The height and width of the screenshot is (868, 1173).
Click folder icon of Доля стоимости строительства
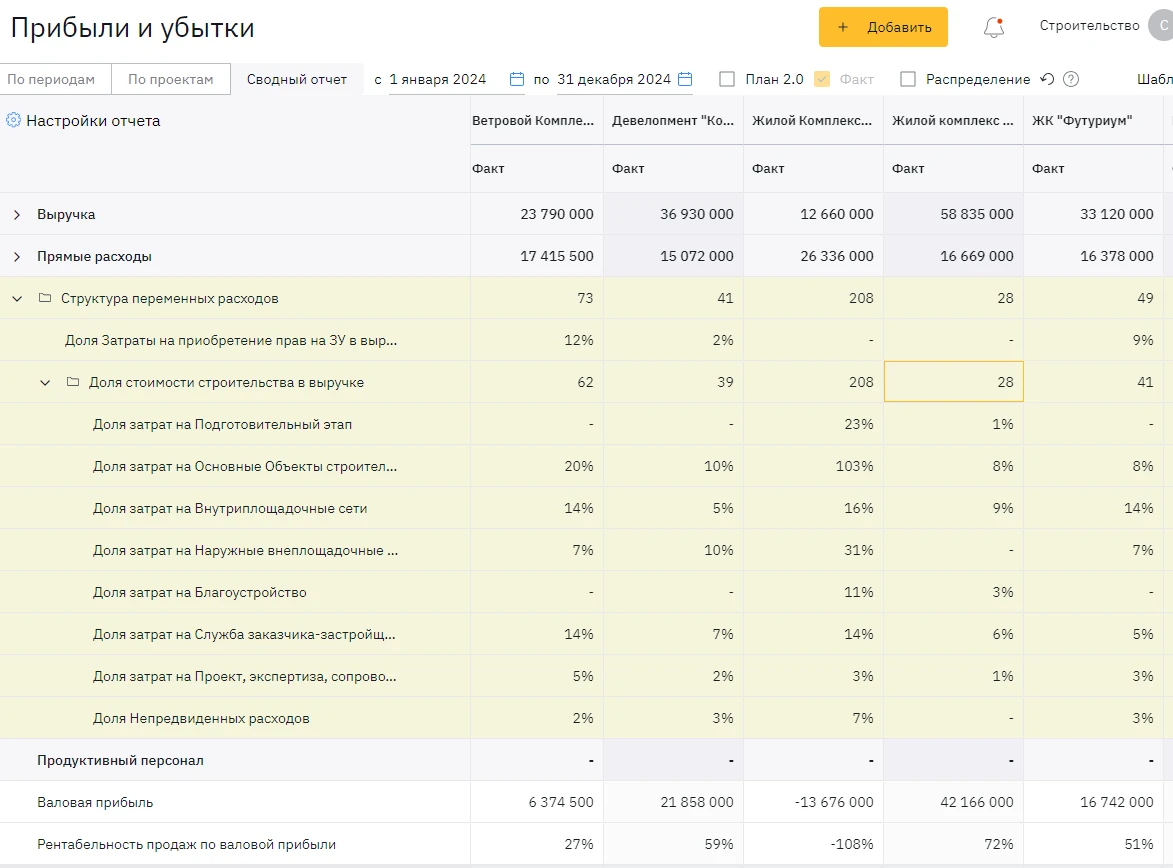coord(73,382)
